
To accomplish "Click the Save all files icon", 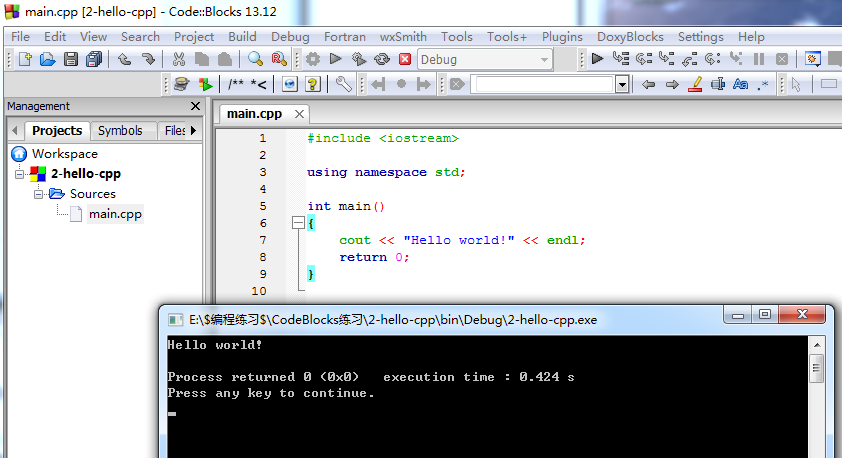I will 94,59.
